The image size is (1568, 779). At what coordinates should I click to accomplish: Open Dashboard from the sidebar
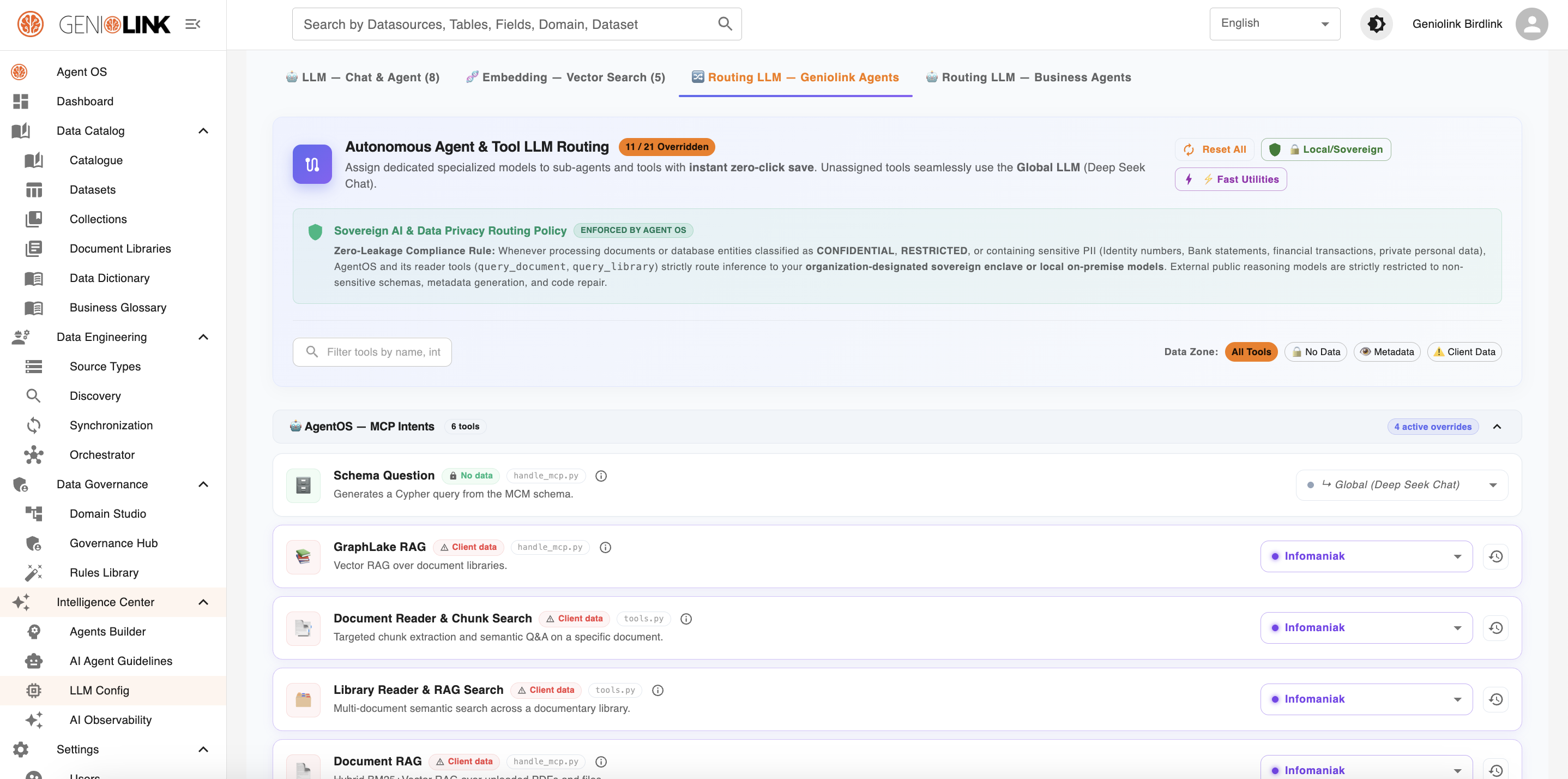(113, 101)
